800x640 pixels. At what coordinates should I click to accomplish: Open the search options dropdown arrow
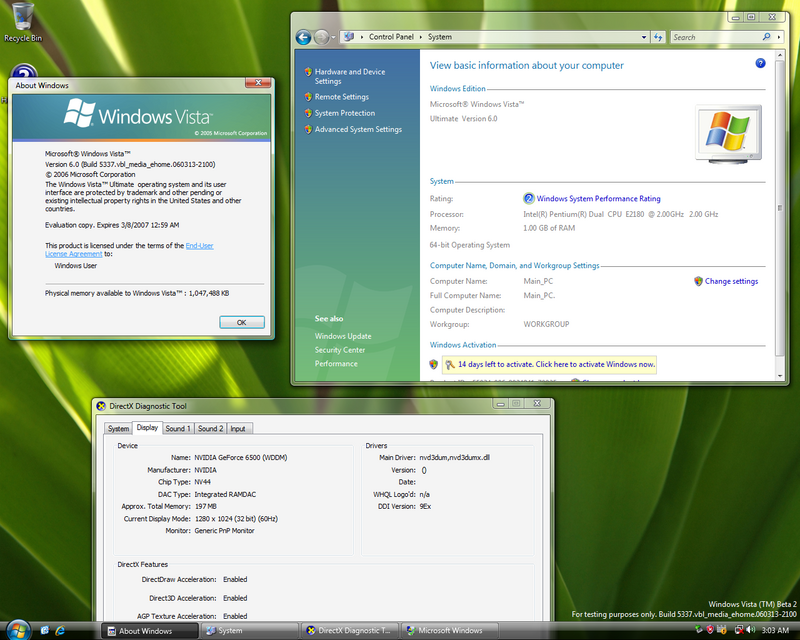[778, 37]
